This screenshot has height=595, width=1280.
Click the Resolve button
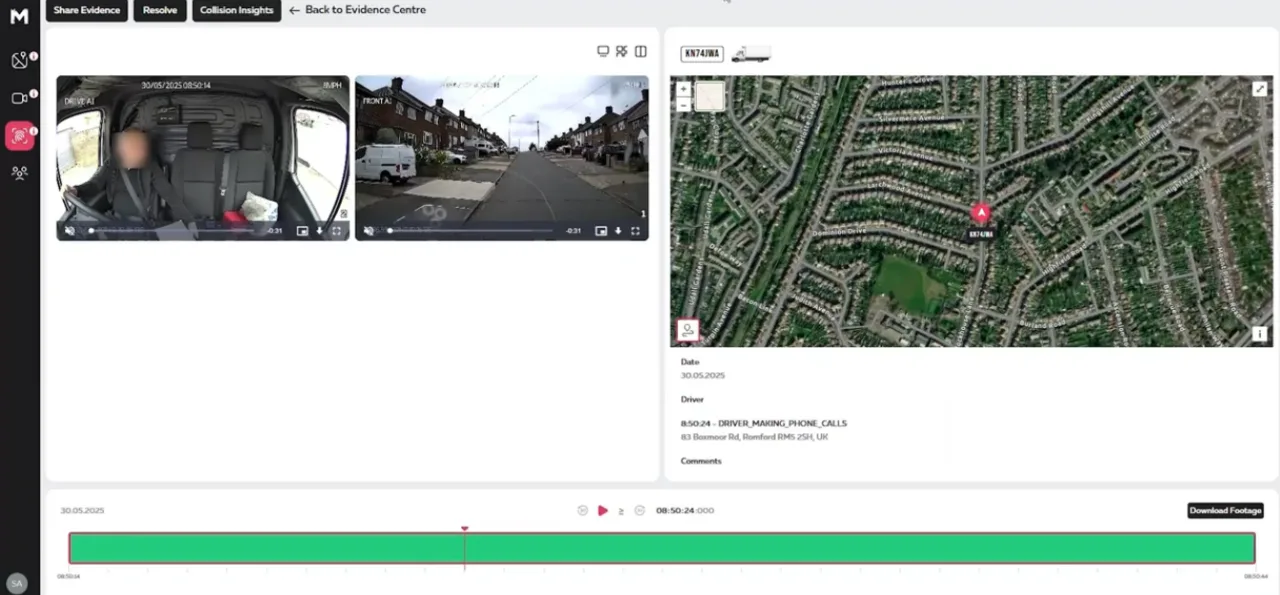point(160,10)
